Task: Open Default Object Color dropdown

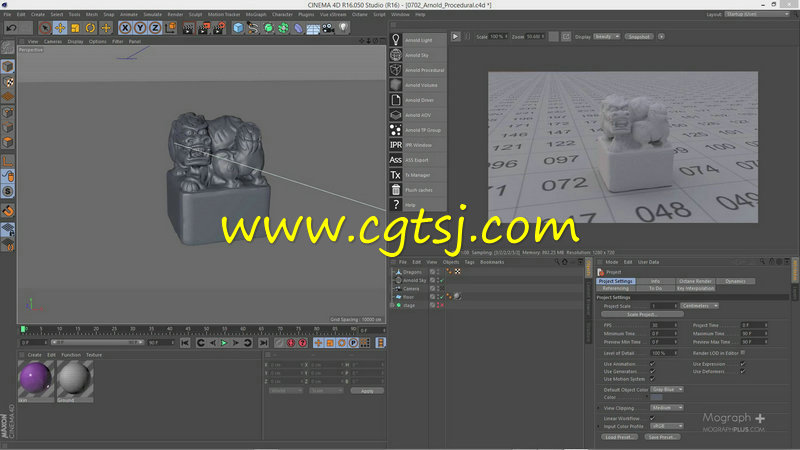Action: pos(666,390)
